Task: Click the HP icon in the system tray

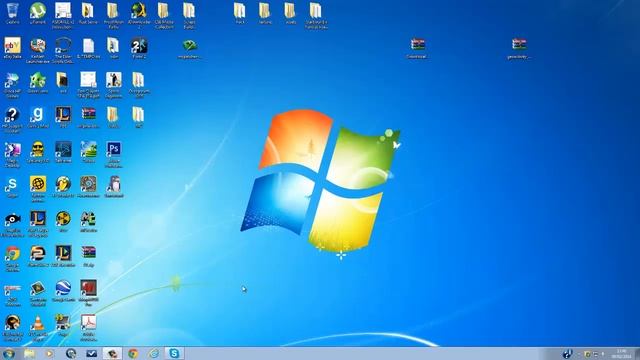Action: 567,354
